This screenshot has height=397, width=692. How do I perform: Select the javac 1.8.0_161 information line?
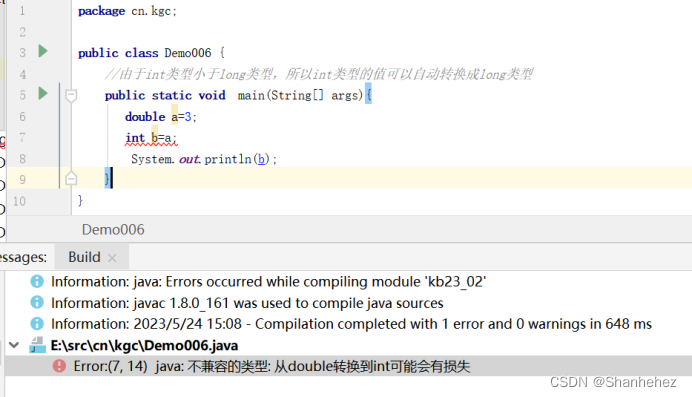coord(247,303)
